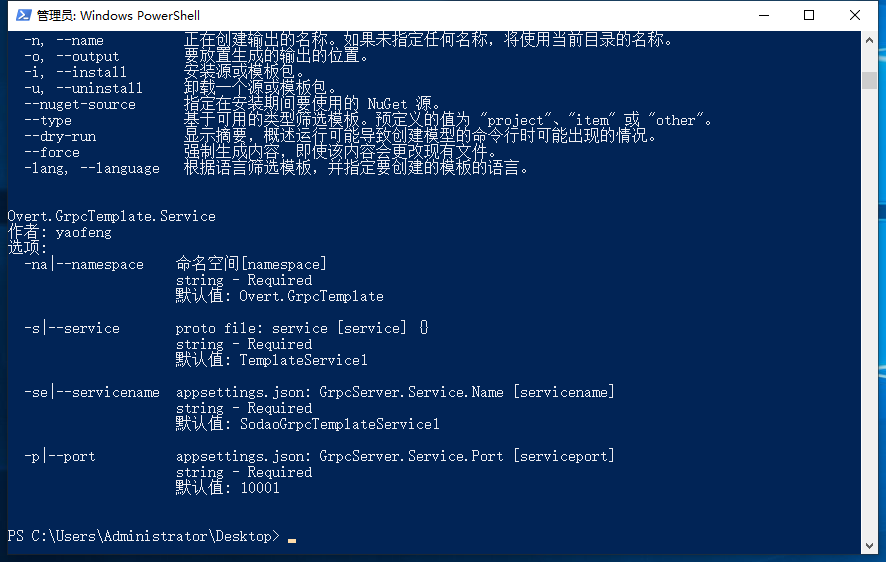Screen dimensions: 886x562
Task: Click the blinking cursor at the command prompt
Action: click(x=292, y=539)
